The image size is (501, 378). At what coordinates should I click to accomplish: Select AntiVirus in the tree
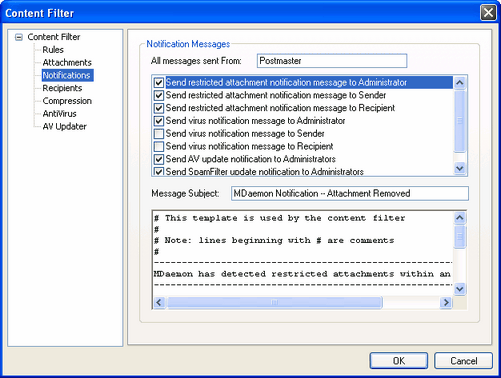[59, 114]
